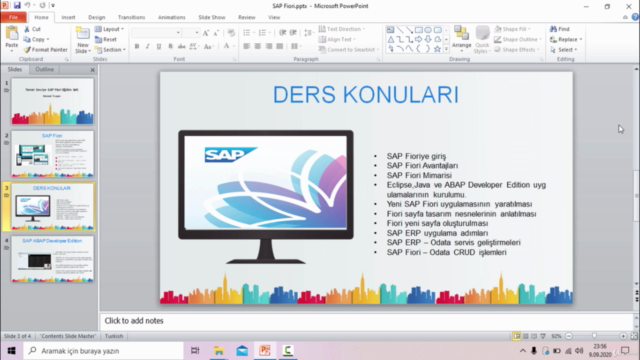Save the presentation from Quick Access Toolbar

(17, 5)
